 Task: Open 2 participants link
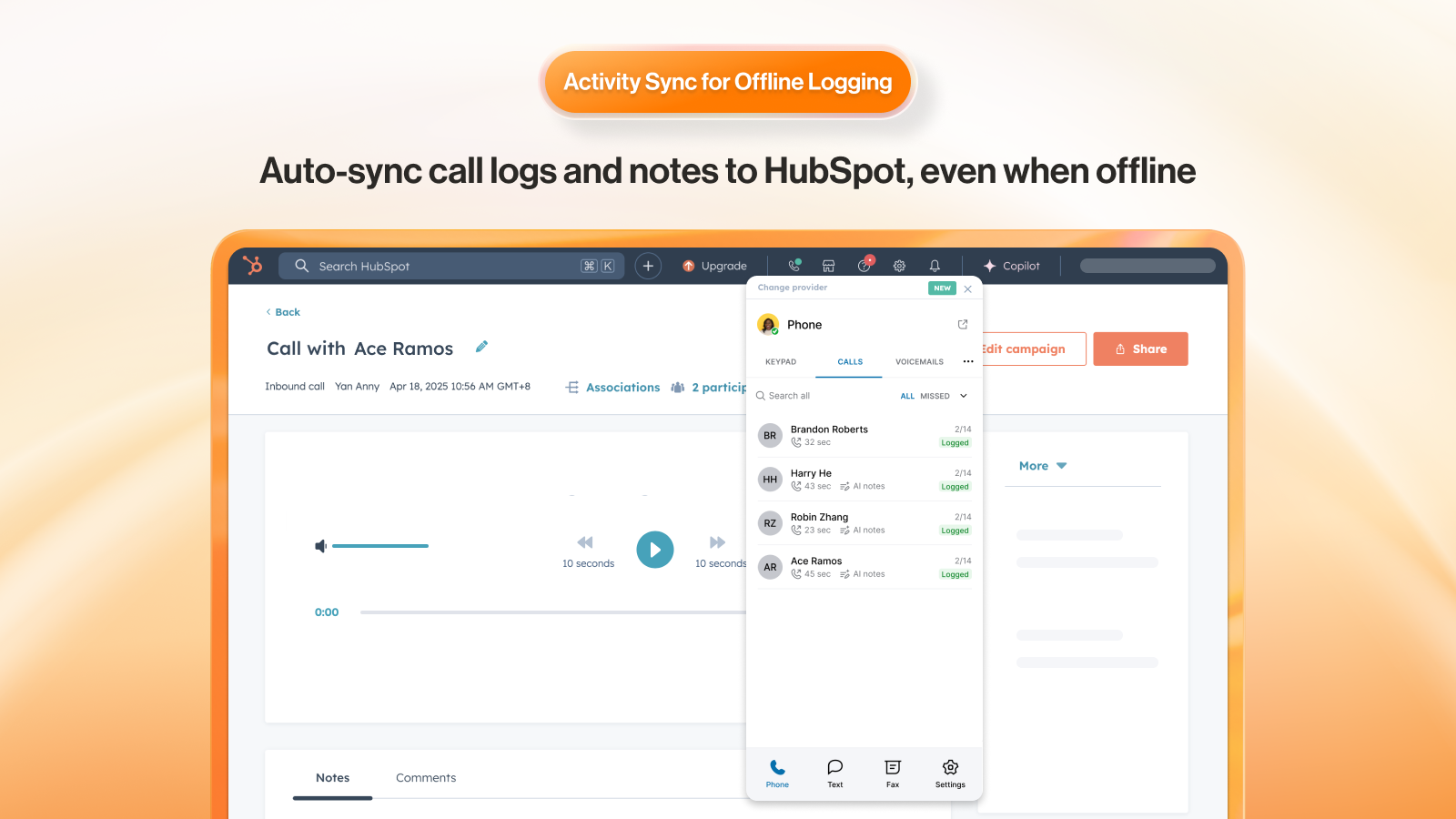709,387
